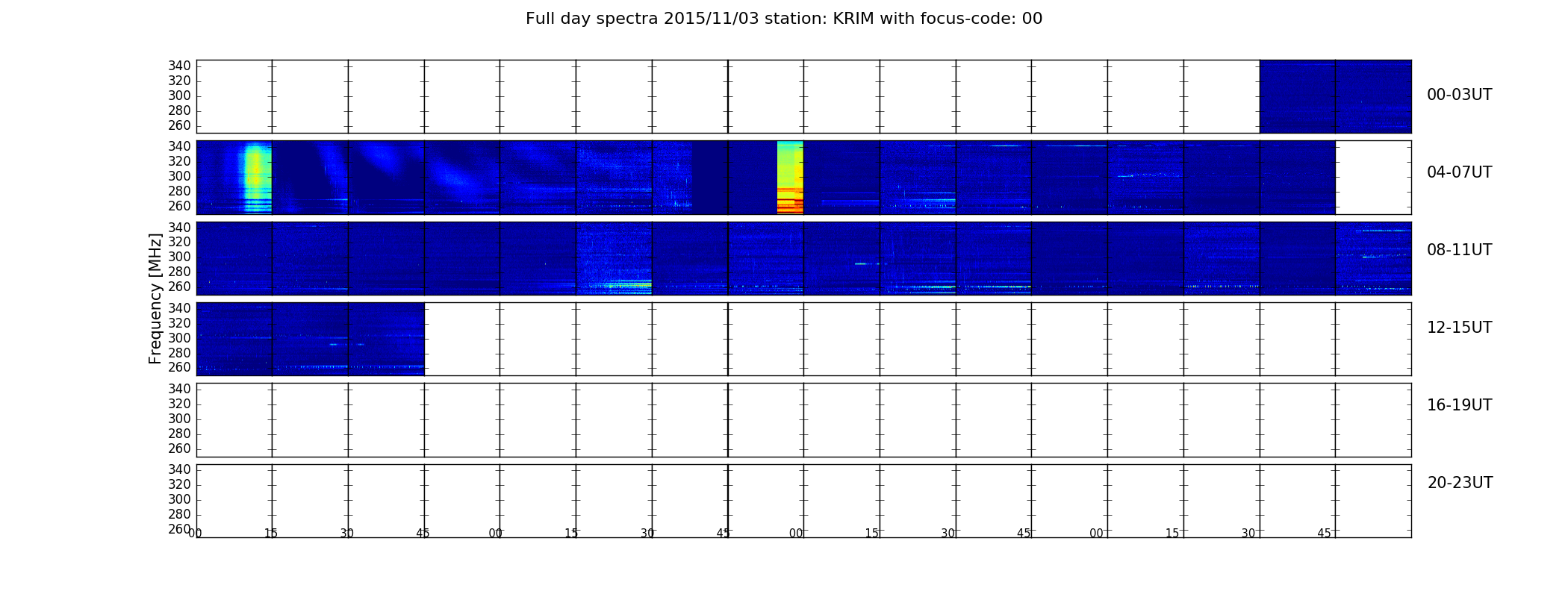1568x597 pixels.
Task: Click the bright green streak near 260 MHz in 08-11UT spectrogram
Action: tap(629, 284)
